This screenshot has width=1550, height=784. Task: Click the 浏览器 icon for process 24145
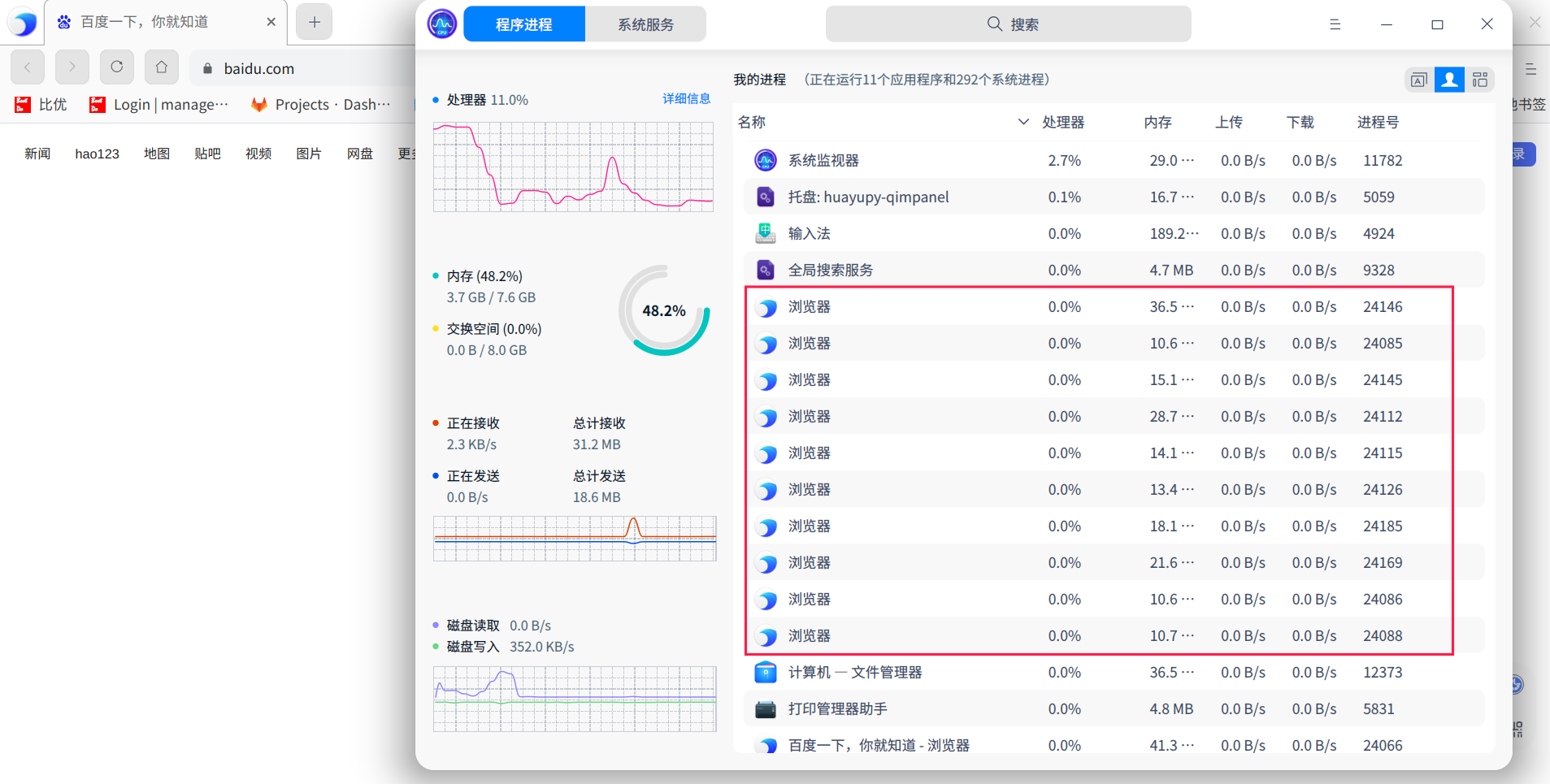[766, 380]
